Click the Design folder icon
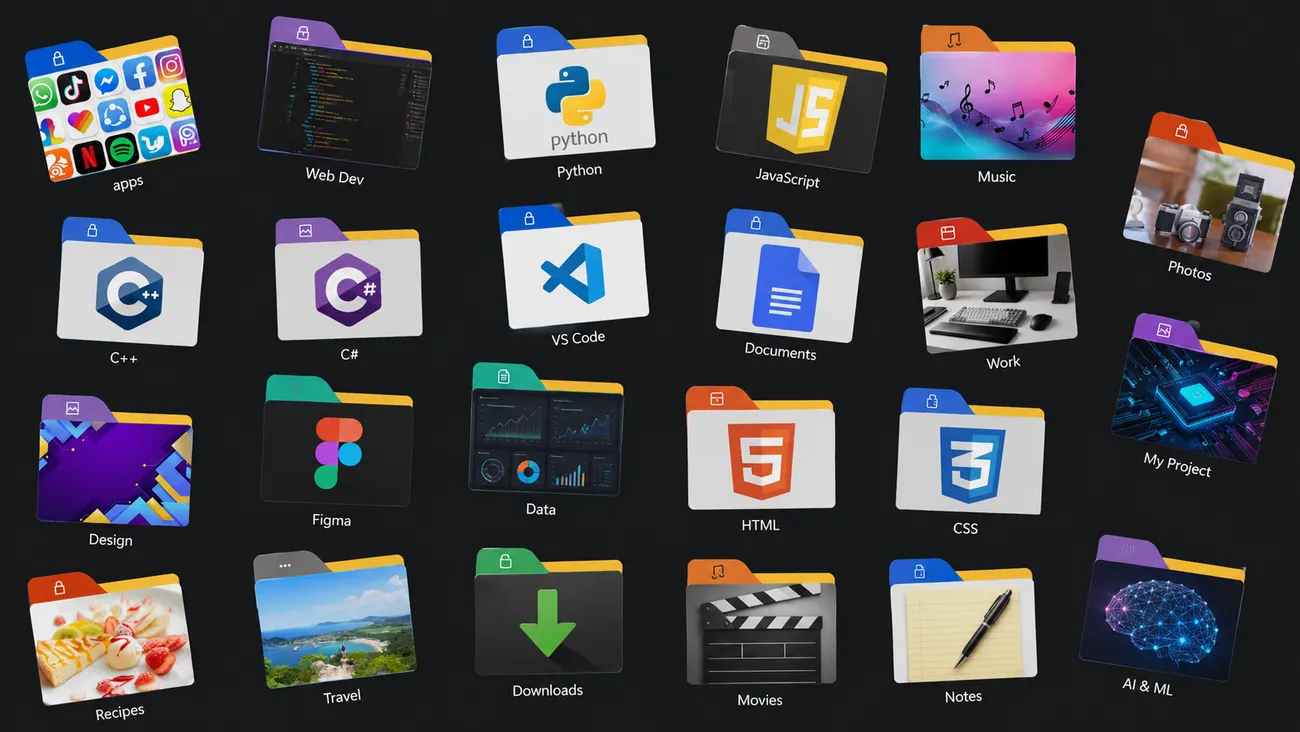1300x732 pixels. click(115, 460)
